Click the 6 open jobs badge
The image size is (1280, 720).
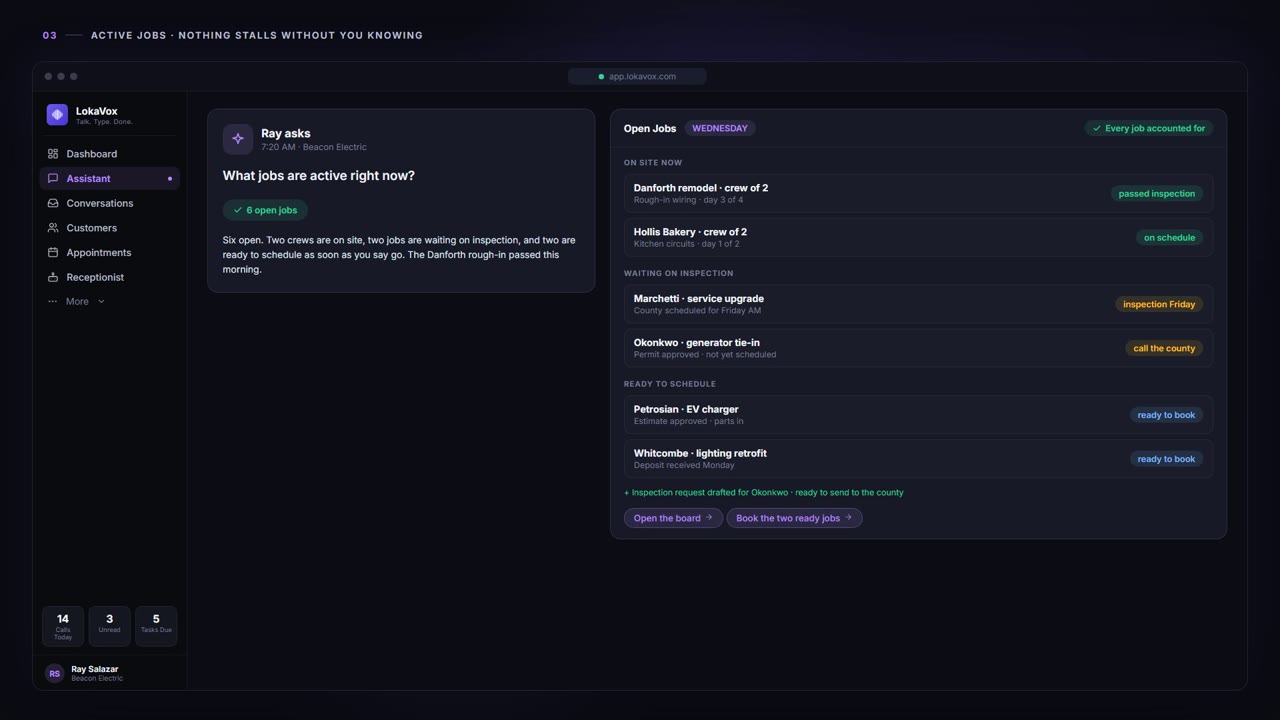[265, 210]
